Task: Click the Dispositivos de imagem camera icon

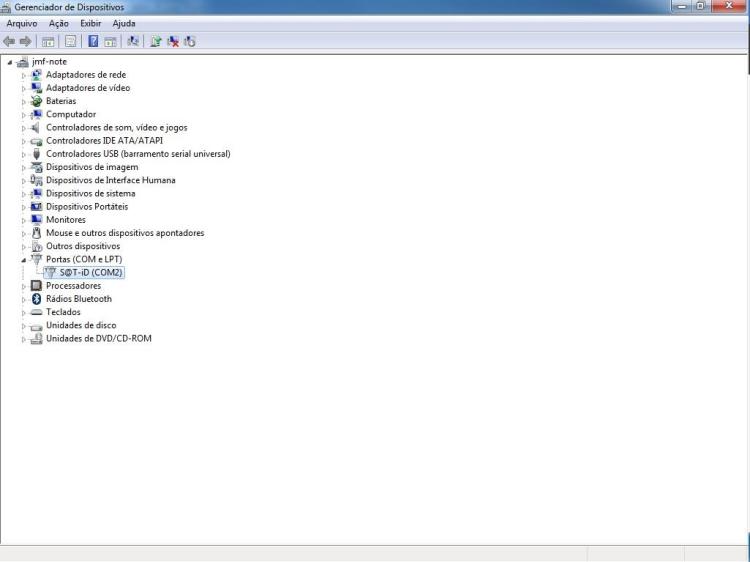Action: coord(36,167)
